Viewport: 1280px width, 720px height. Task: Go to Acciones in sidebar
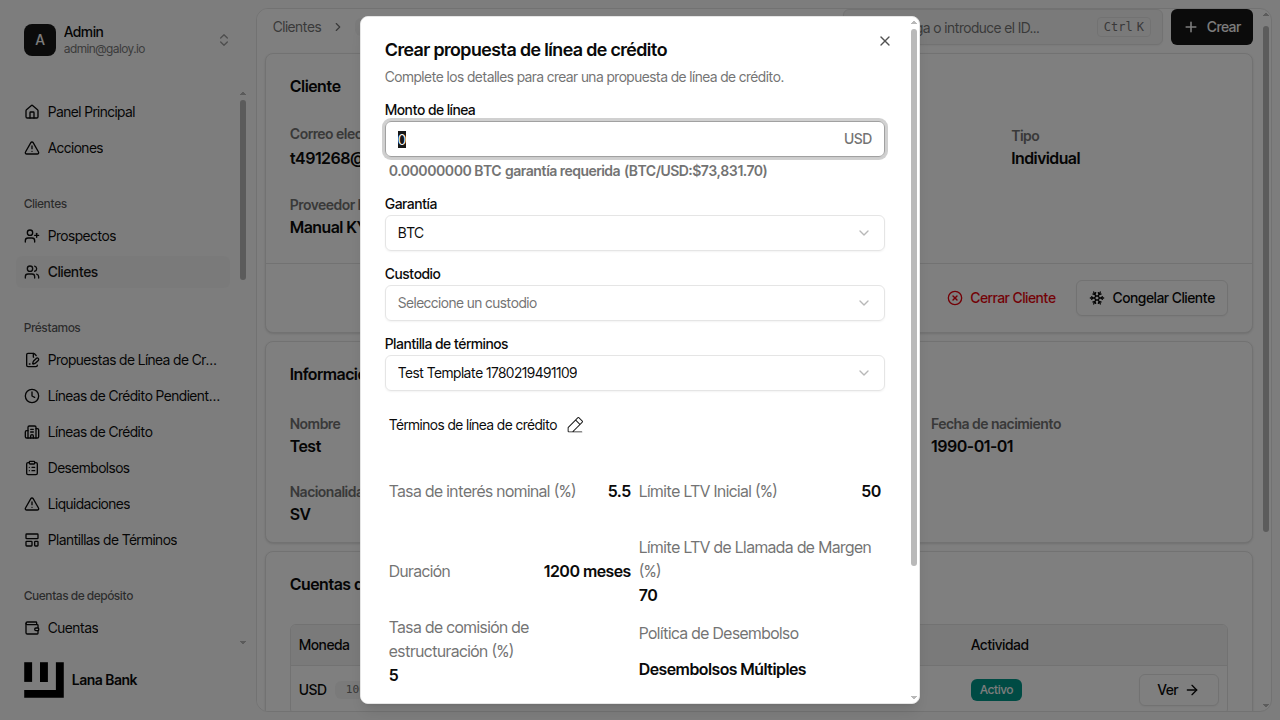click(x=123, y=148)
